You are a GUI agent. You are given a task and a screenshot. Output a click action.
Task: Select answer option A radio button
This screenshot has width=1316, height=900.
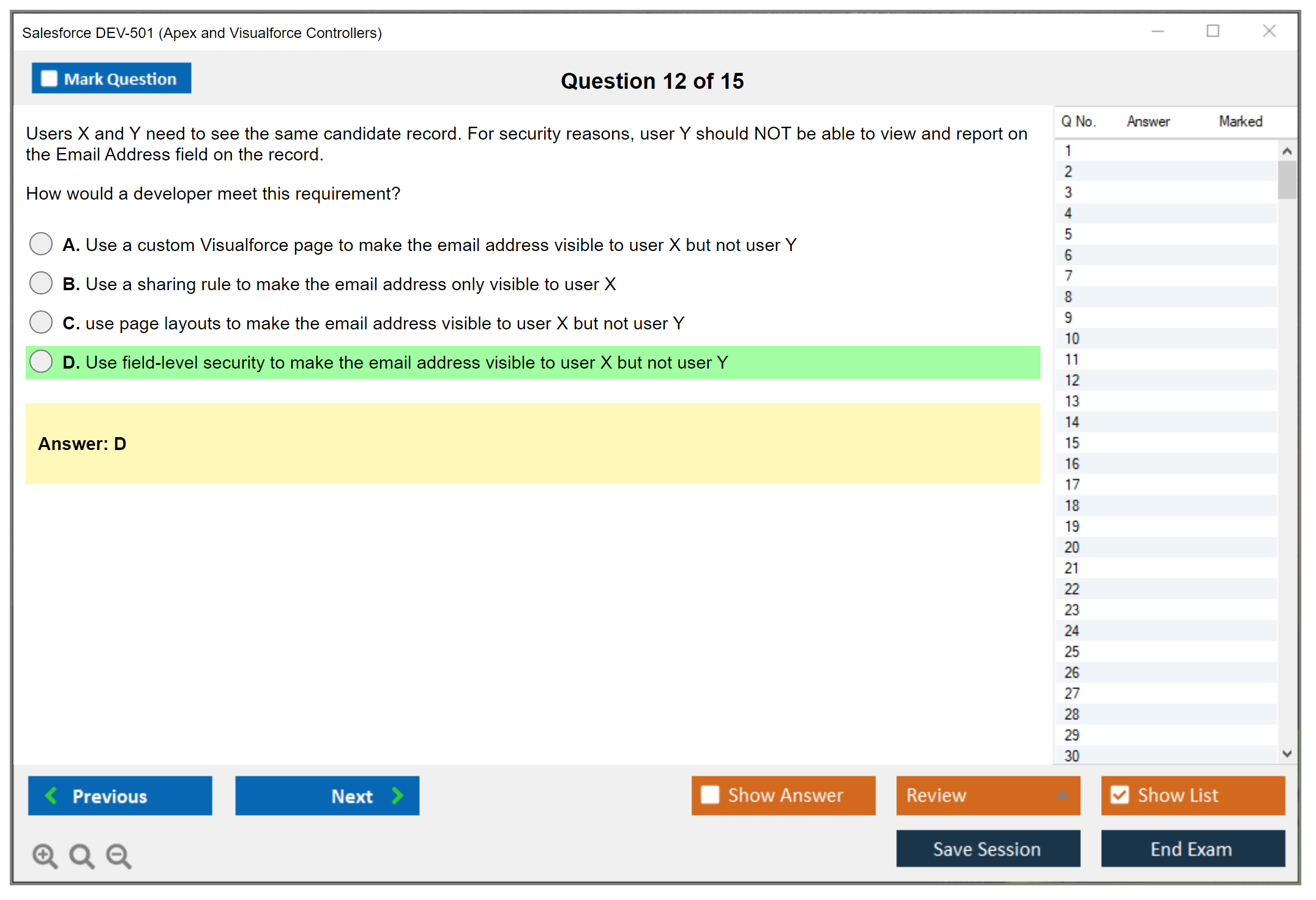click(x=41, y=244)
